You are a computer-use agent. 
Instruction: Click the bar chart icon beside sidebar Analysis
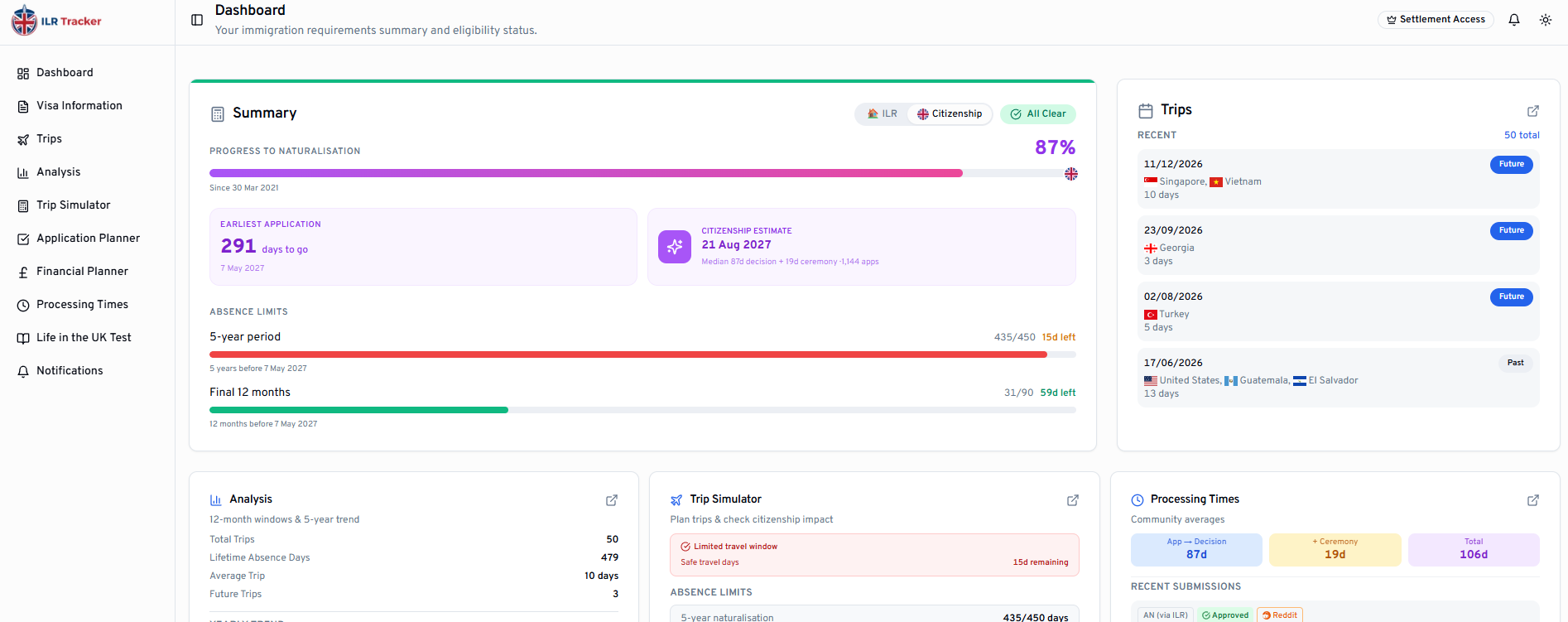coord(23,173)
